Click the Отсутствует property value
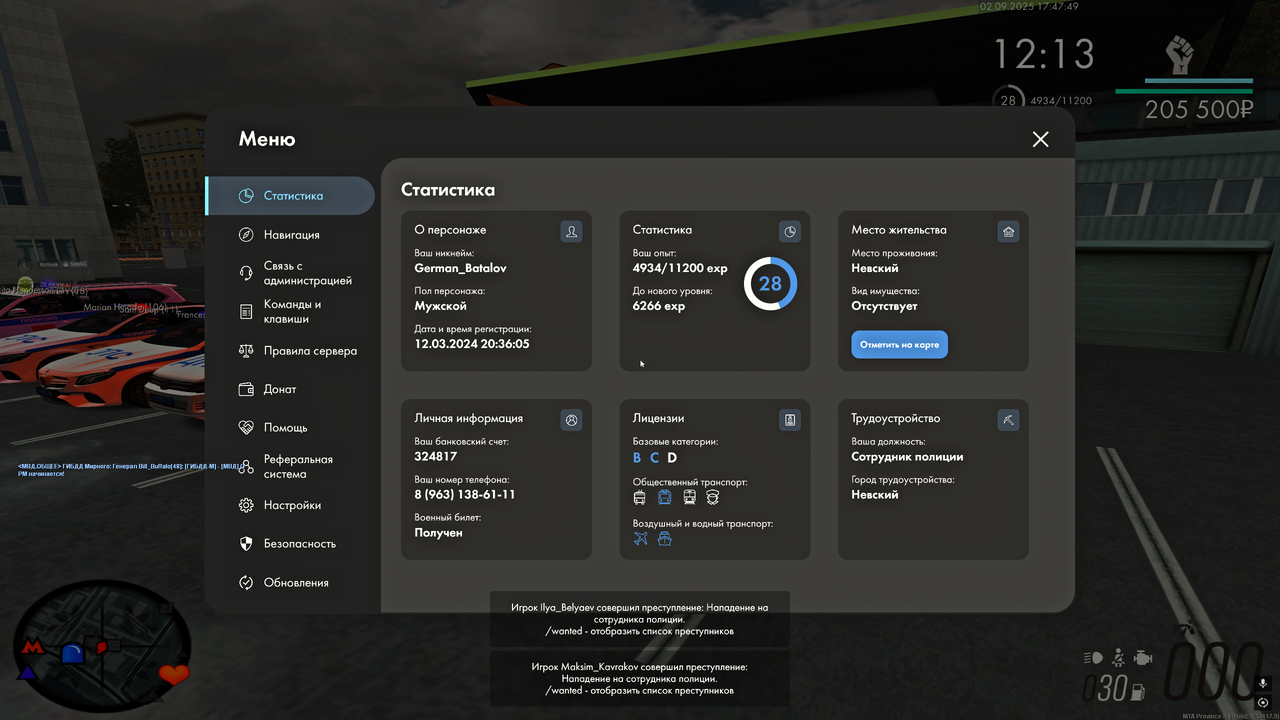The width and height of the screenshot is (1280, 720). point(885,306)
